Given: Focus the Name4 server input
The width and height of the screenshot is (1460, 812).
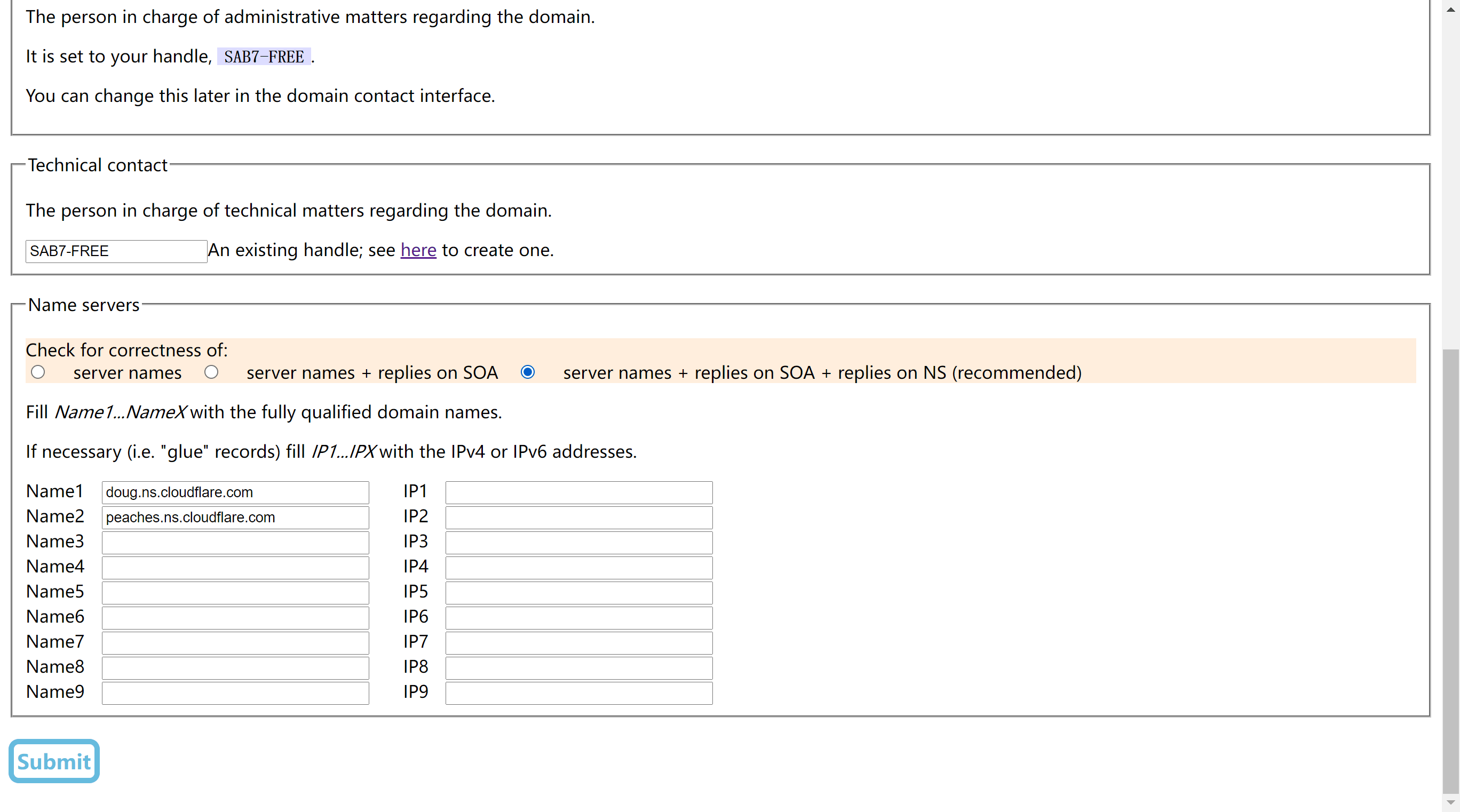Looking at the screenshot, I should pyautogui.click(x=235, y=567).
